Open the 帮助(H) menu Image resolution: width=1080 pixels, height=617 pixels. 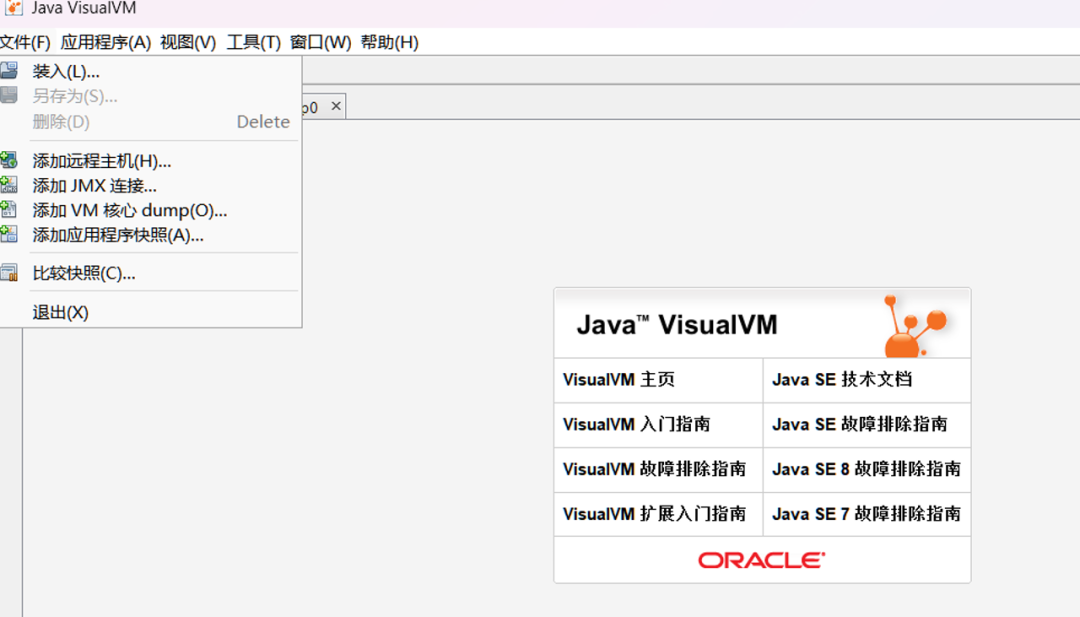click(x=389, y=42)
